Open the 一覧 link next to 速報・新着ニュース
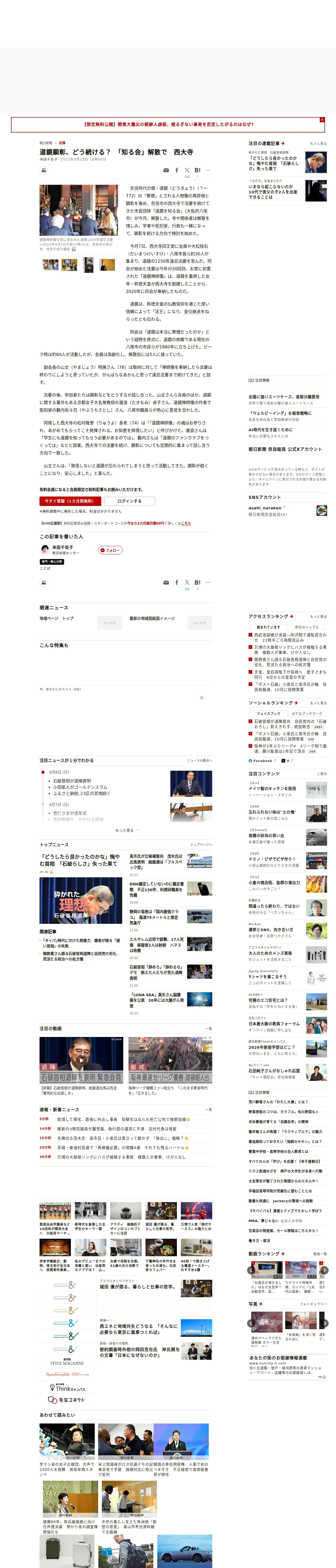This screenshot has height=1568, width=336. pyautogui.click(x=209, y=1110)
